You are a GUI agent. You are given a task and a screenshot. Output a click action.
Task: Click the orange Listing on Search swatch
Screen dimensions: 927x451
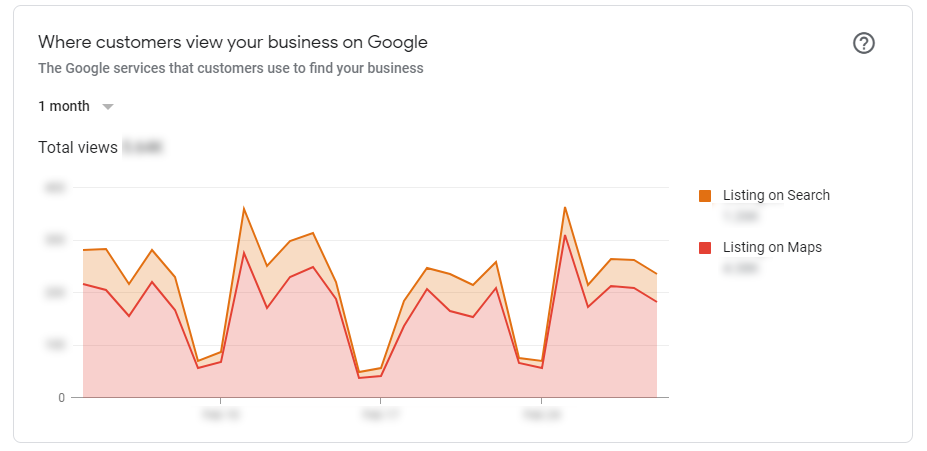(705, 196)
